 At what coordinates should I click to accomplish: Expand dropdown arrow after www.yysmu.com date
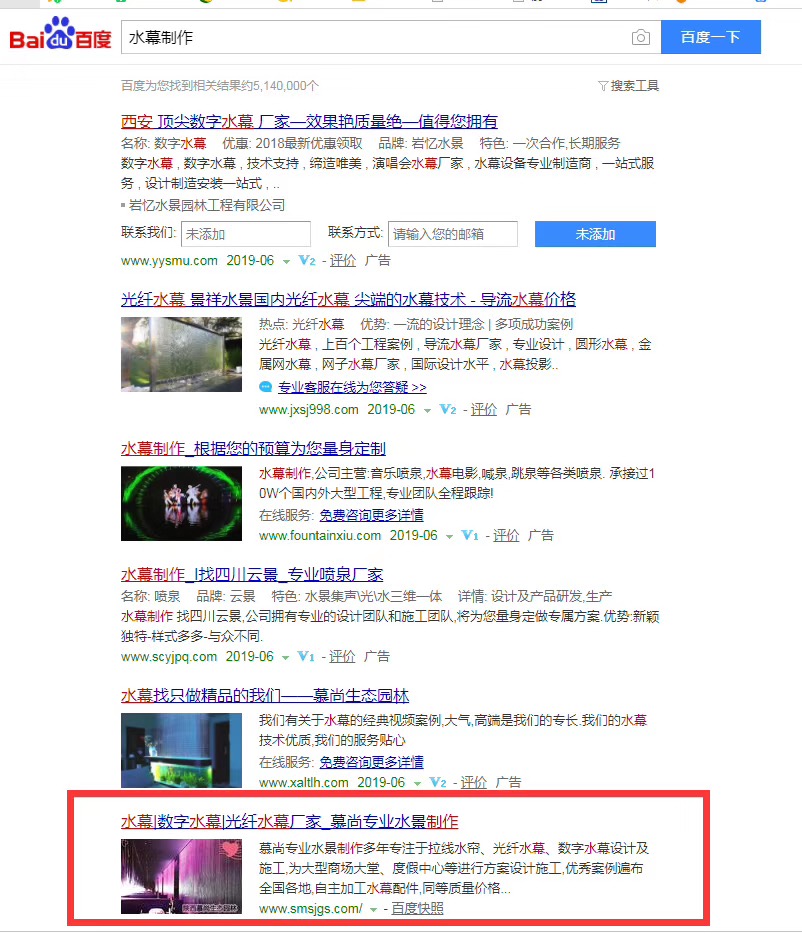point(286,262)
